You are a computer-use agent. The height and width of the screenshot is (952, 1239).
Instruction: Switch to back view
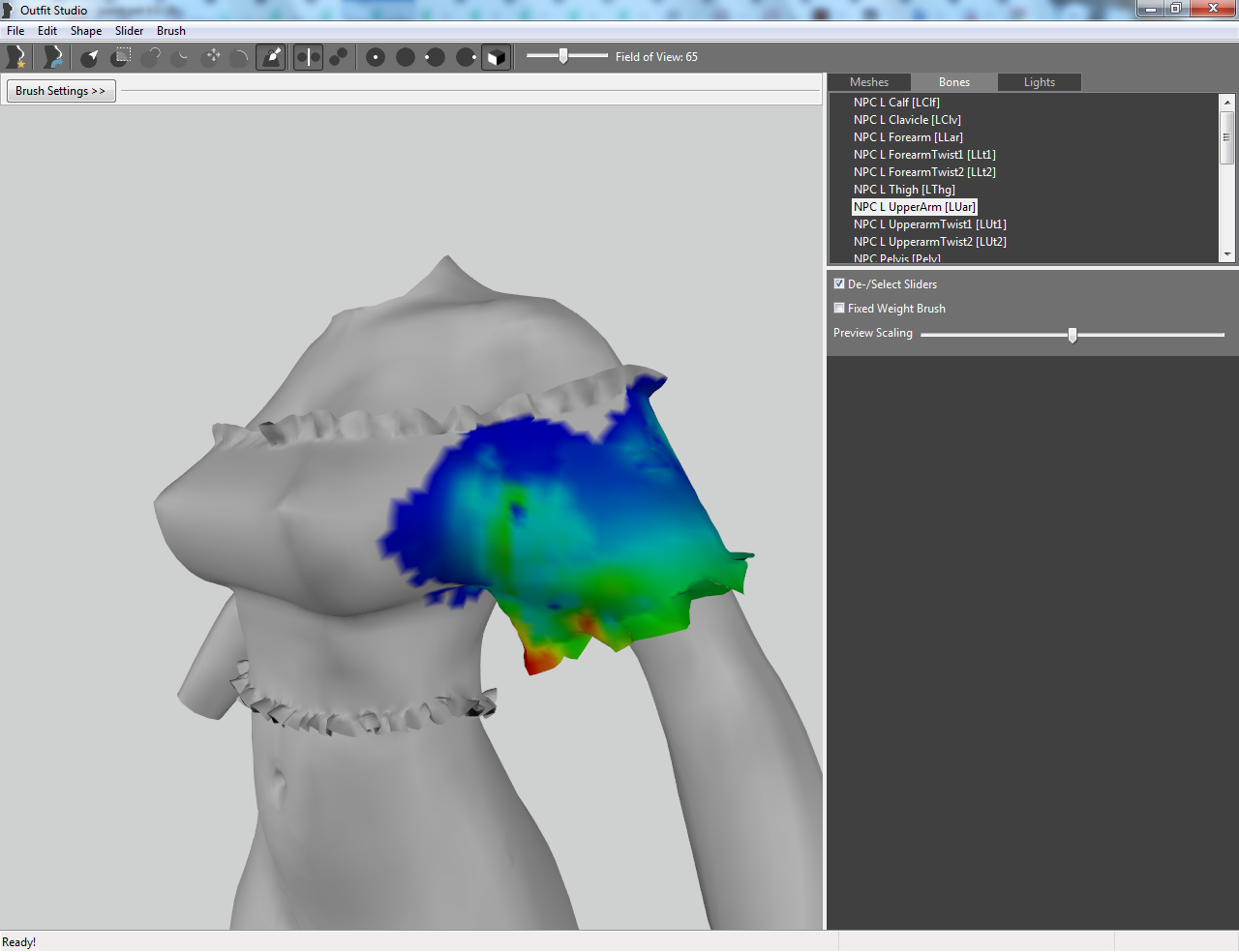[x=406, y=57]
